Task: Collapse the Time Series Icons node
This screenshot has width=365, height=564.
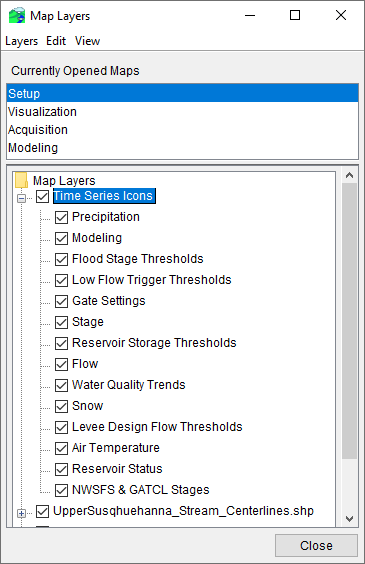Action: coord(22,198)
